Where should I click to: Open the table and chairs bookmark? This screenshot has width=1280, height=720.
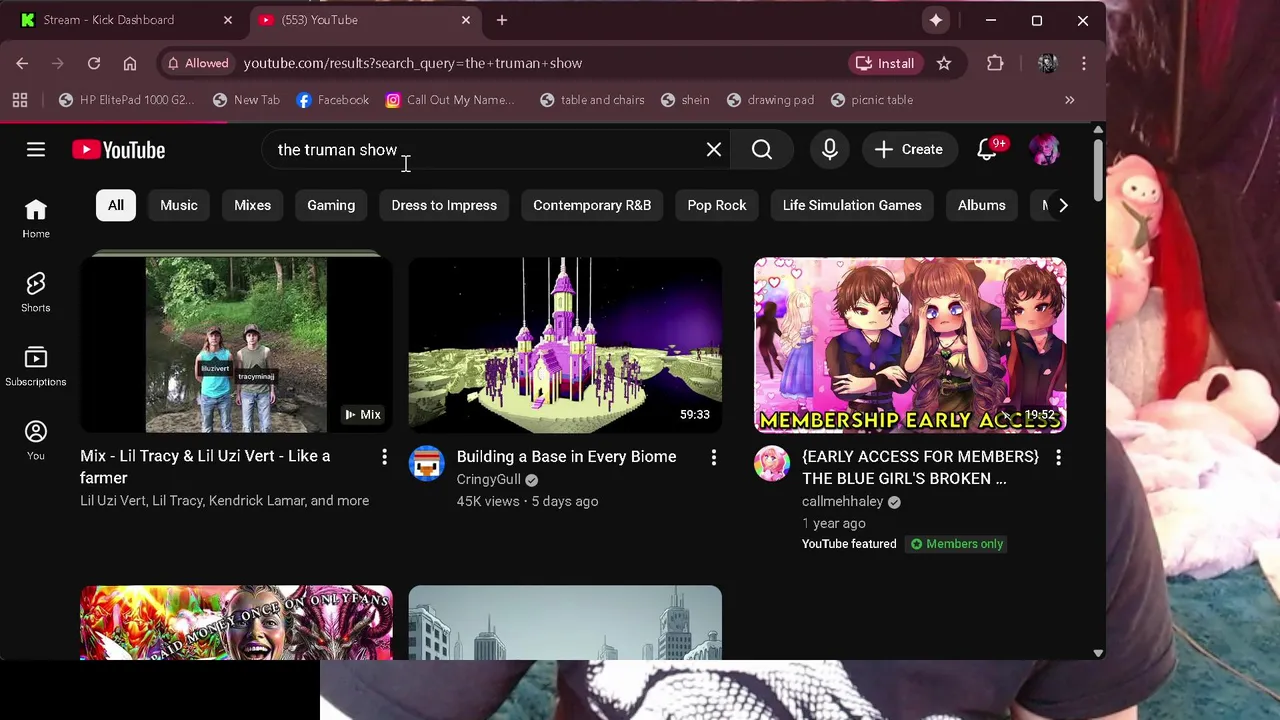point(592,100)
